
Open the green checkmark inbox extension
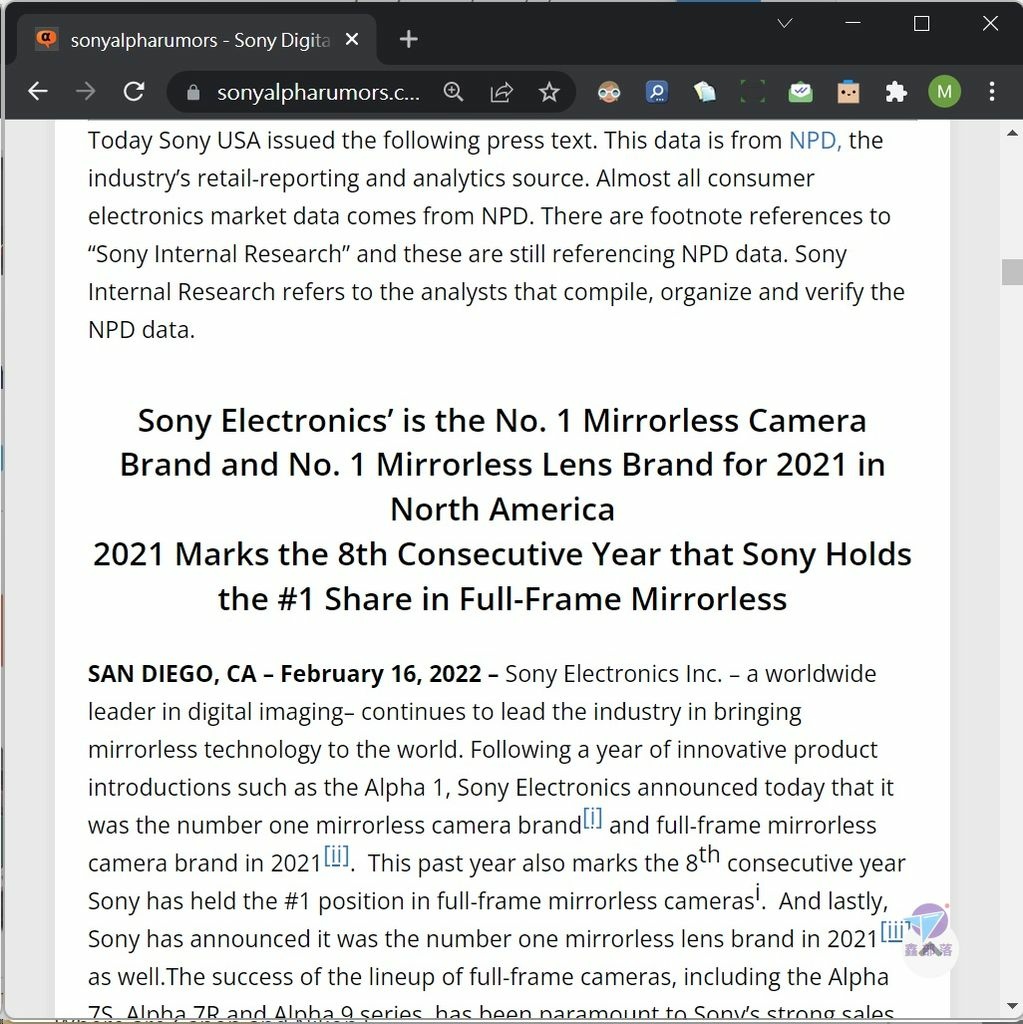click(x=800, y=92)
